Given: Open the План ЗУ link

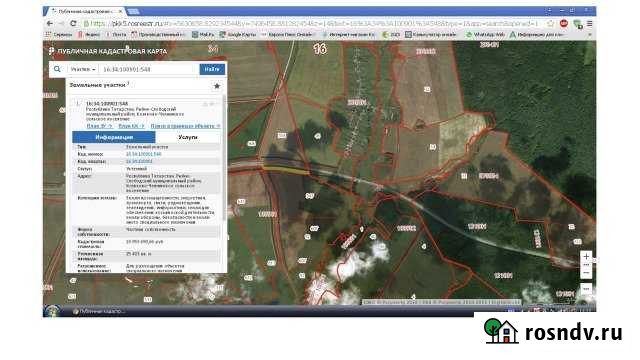Looking at the screenshot, I should tap(99, 126).
